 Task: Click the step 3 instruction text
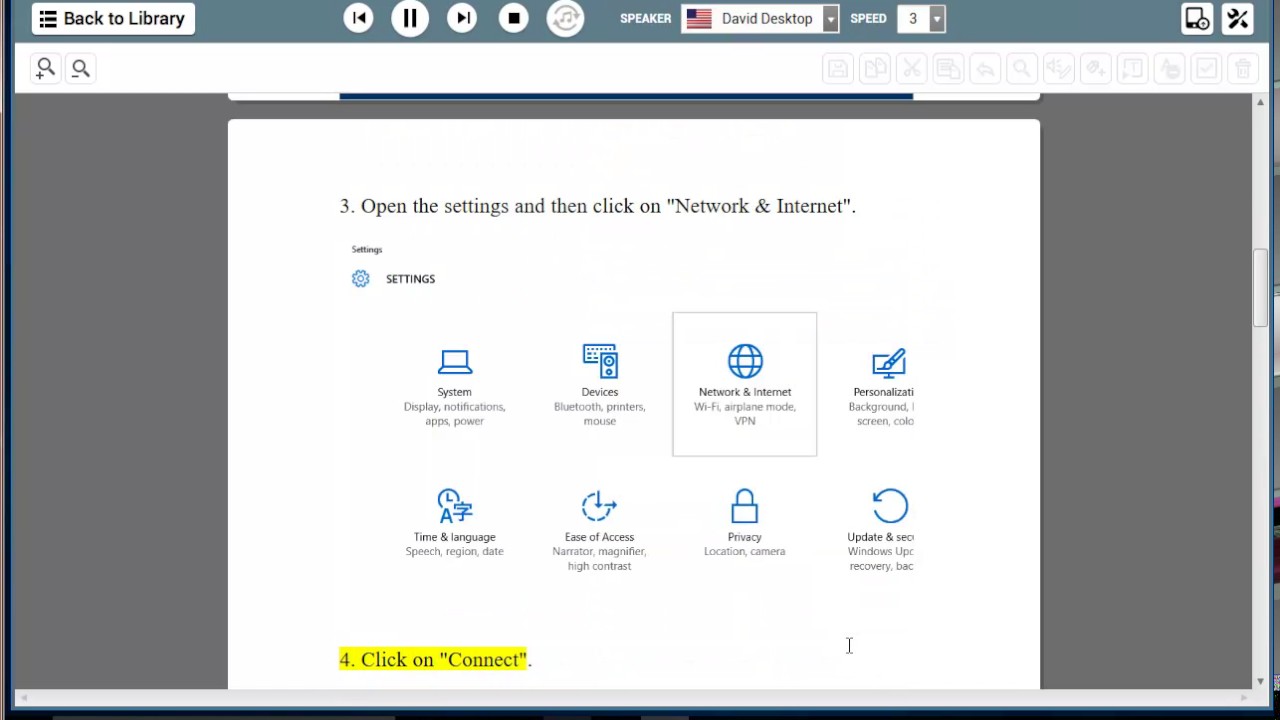point(598,206)
